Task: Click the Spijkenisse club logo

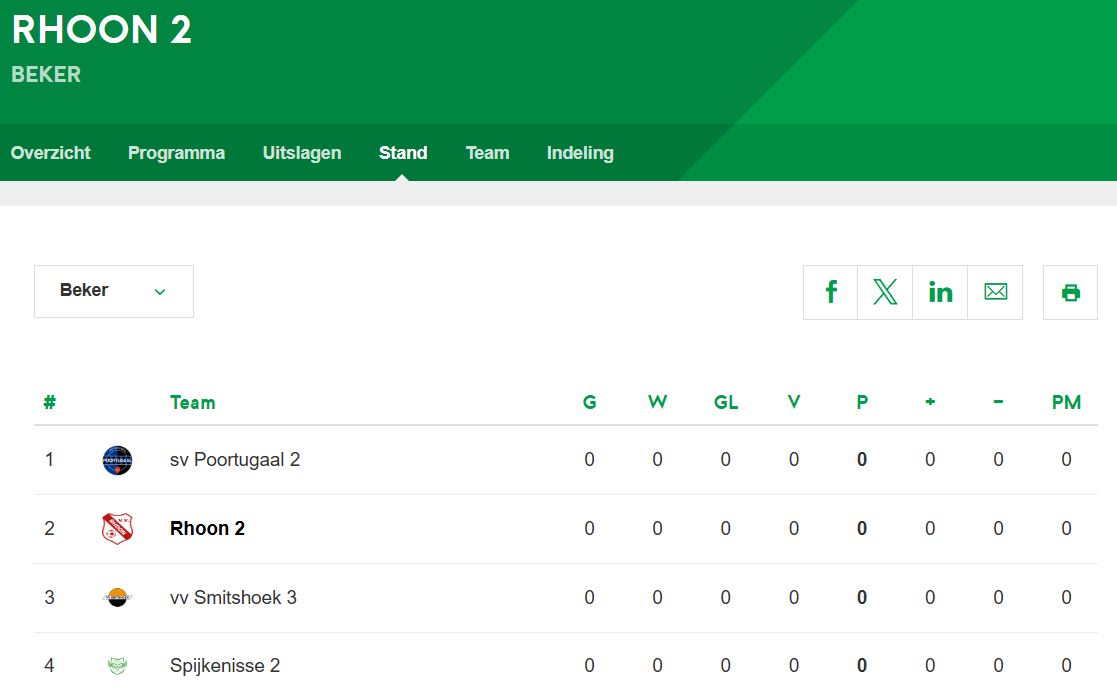Action: (118, 666)
